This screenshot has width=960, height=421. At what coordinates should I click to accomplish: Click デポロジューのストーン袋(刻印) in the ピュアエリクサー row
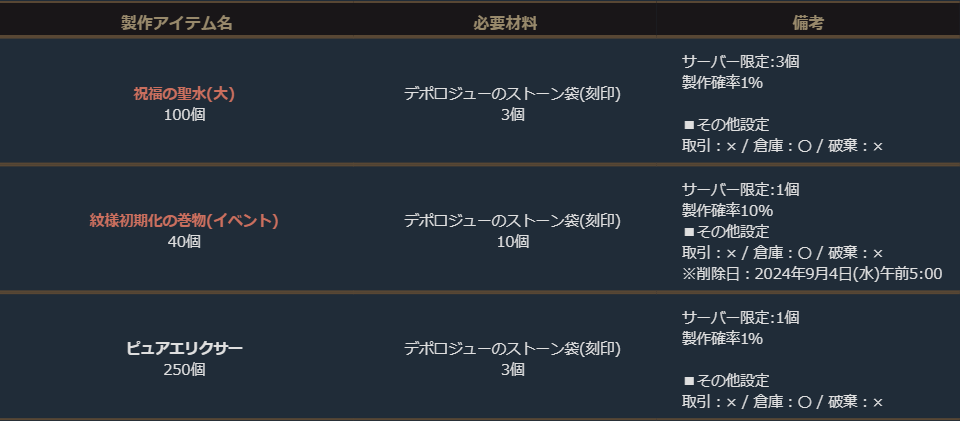coord(512,349)
